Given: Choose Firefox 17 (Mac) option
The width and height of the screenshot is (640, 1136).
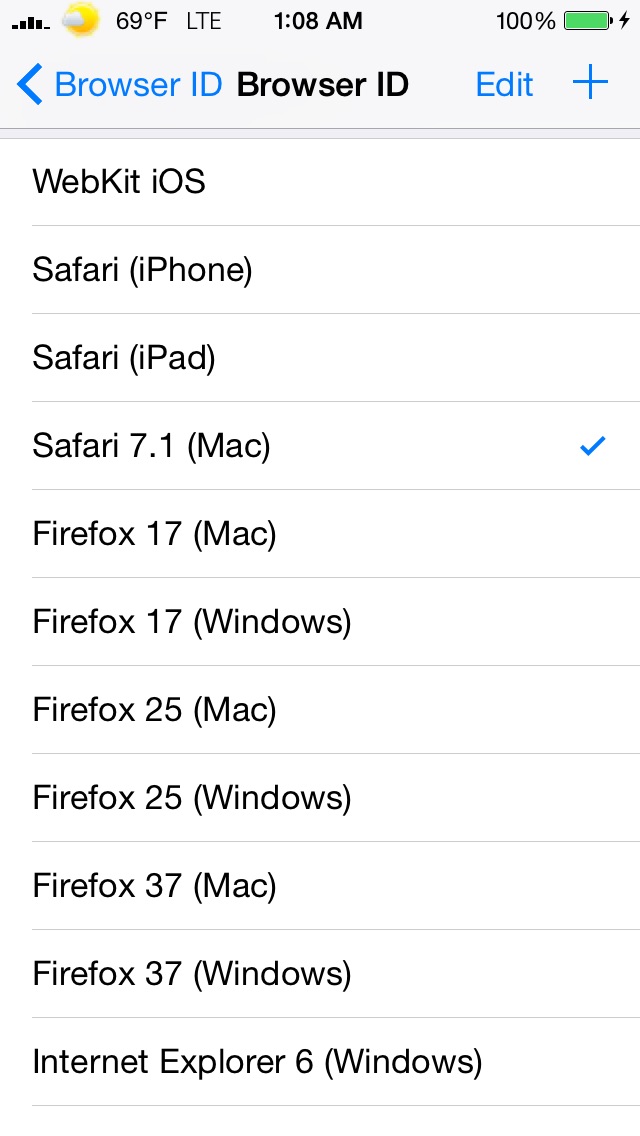Looking at the screenshot, I should [320, 534].
